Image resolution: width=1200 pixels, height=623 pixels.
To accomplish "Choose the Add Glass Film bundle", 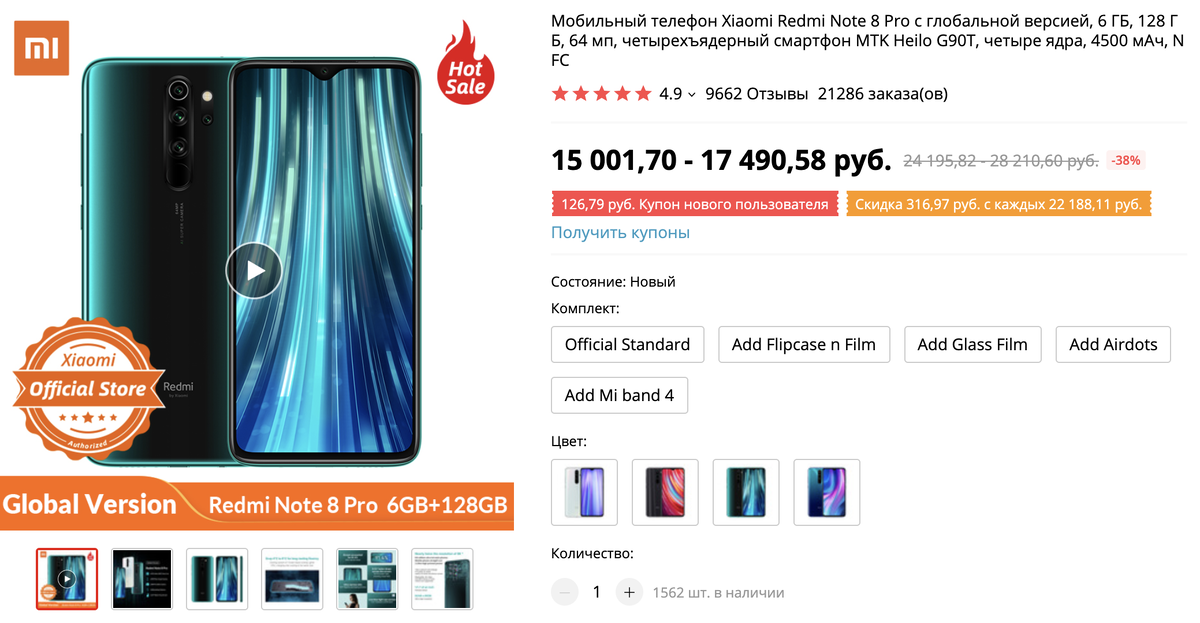I will (972, 344).
